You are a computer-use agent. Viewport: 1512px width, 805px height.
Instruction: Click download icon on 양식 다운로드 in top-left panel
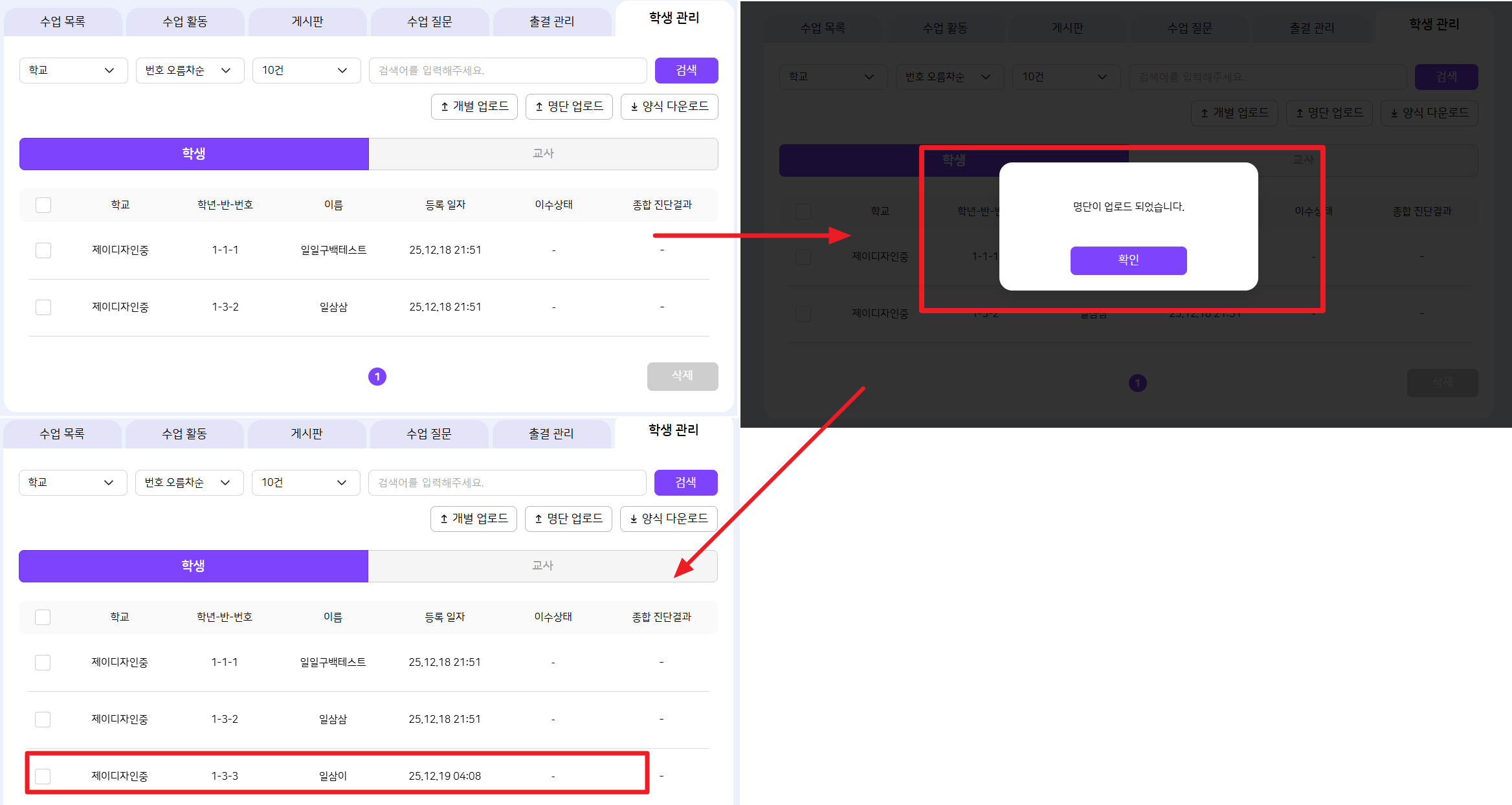click(x=634, y=107)
